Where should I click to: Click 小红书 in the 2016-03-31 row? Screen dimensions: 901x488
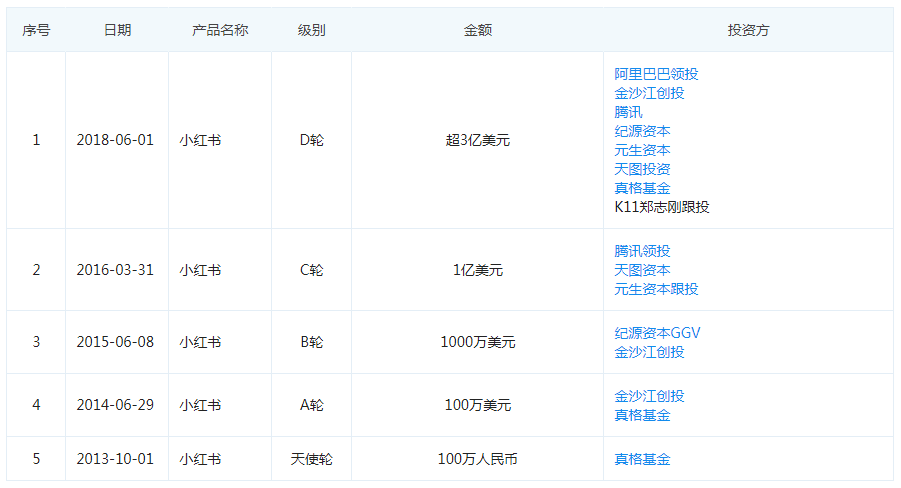tap(200, 270)
